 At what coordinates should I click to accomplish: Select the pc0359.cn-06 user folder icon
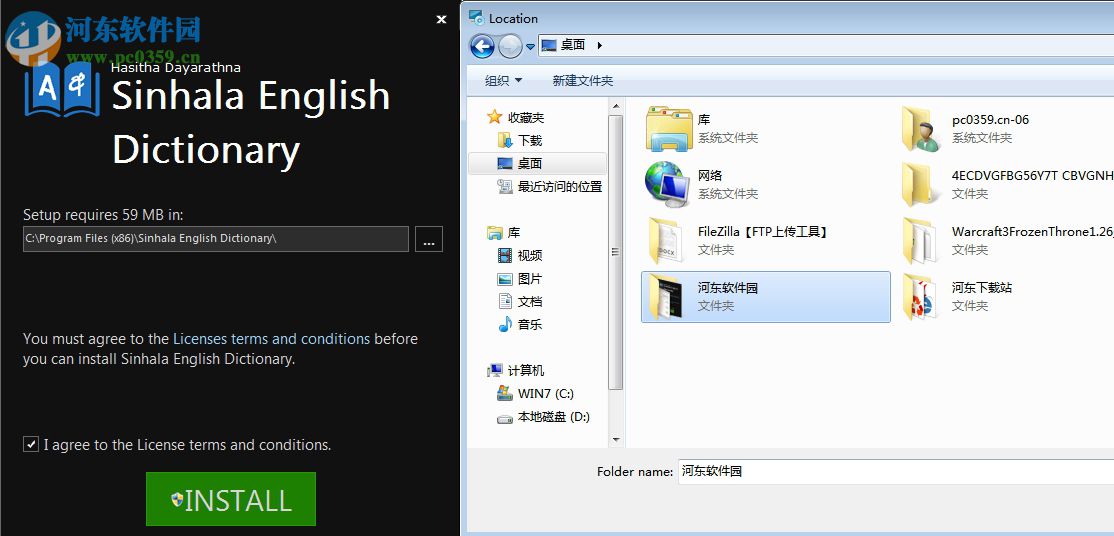(x=922, y=129)
